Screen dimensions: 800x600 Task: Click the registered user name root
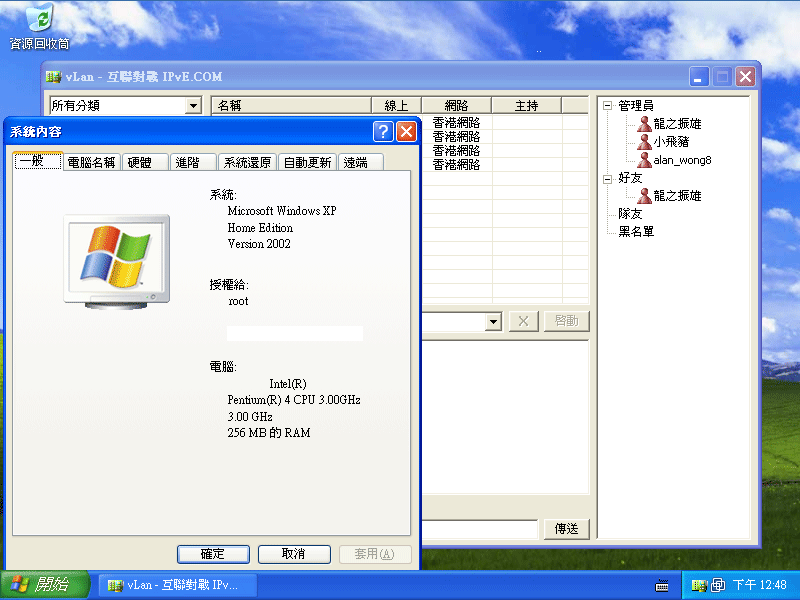(238, 301)
